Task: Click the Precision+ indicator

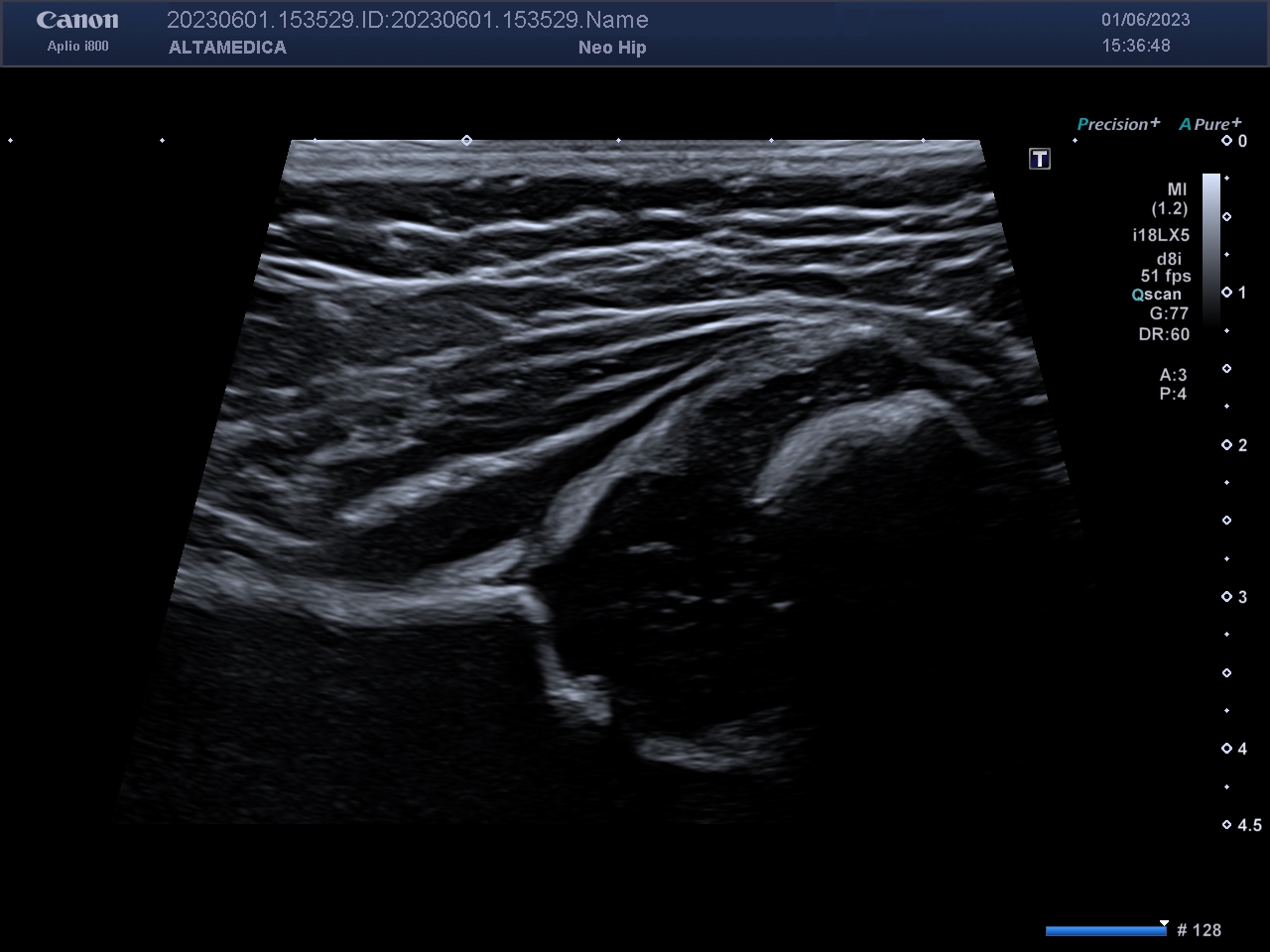Action: coord(1118,124)
